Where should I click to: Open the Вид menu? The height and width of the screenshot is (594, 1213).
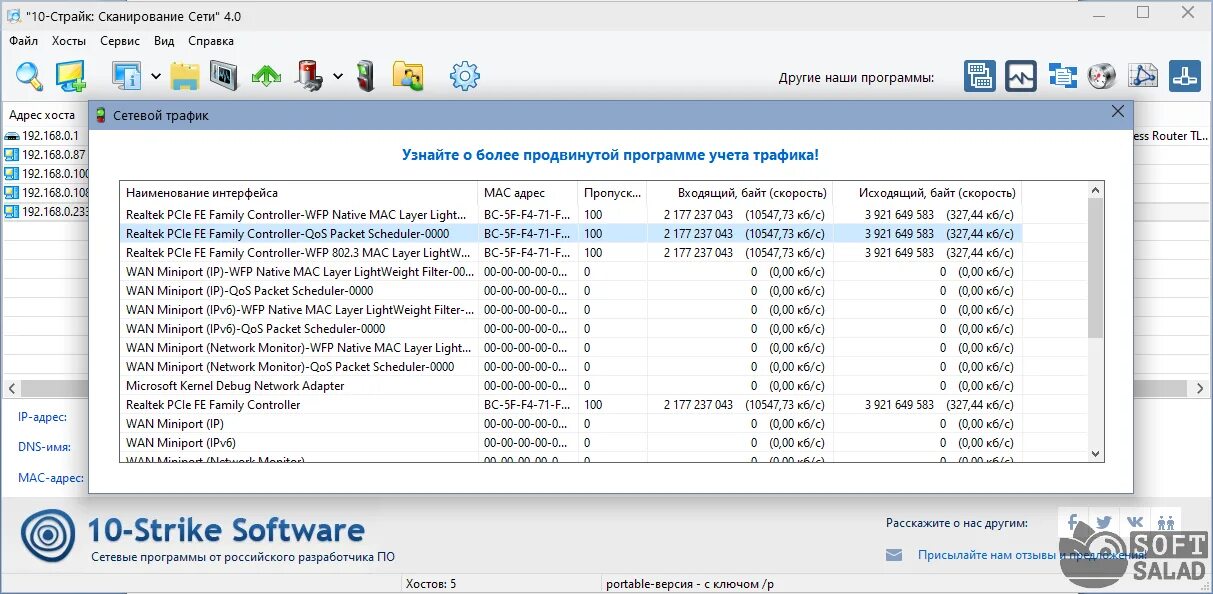(x=165, y=41)
